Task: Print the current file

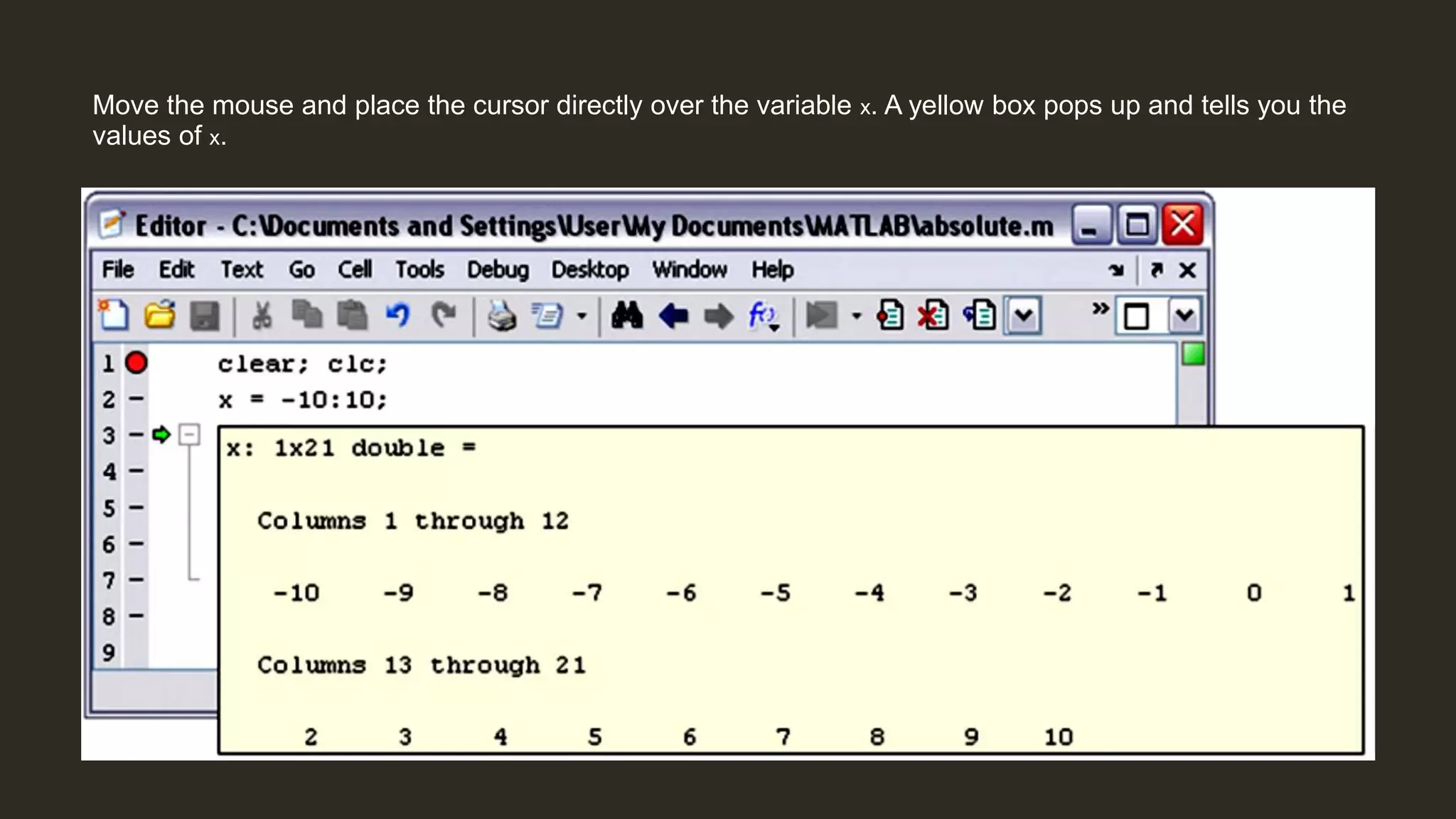Action: tap(502, 316)
